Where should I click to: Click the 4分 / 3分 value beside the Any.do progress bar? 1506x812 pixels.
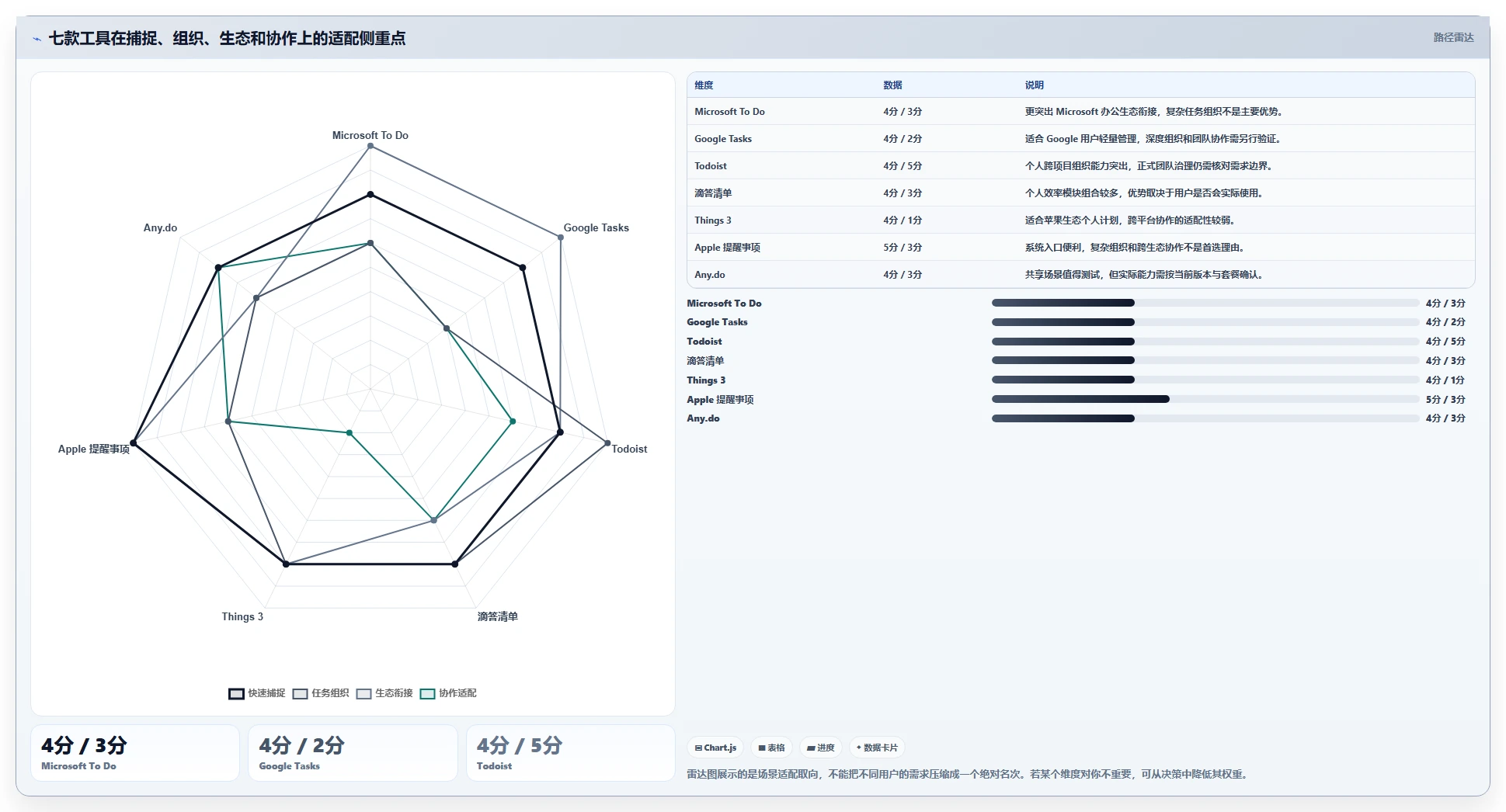pos(1445,418)
